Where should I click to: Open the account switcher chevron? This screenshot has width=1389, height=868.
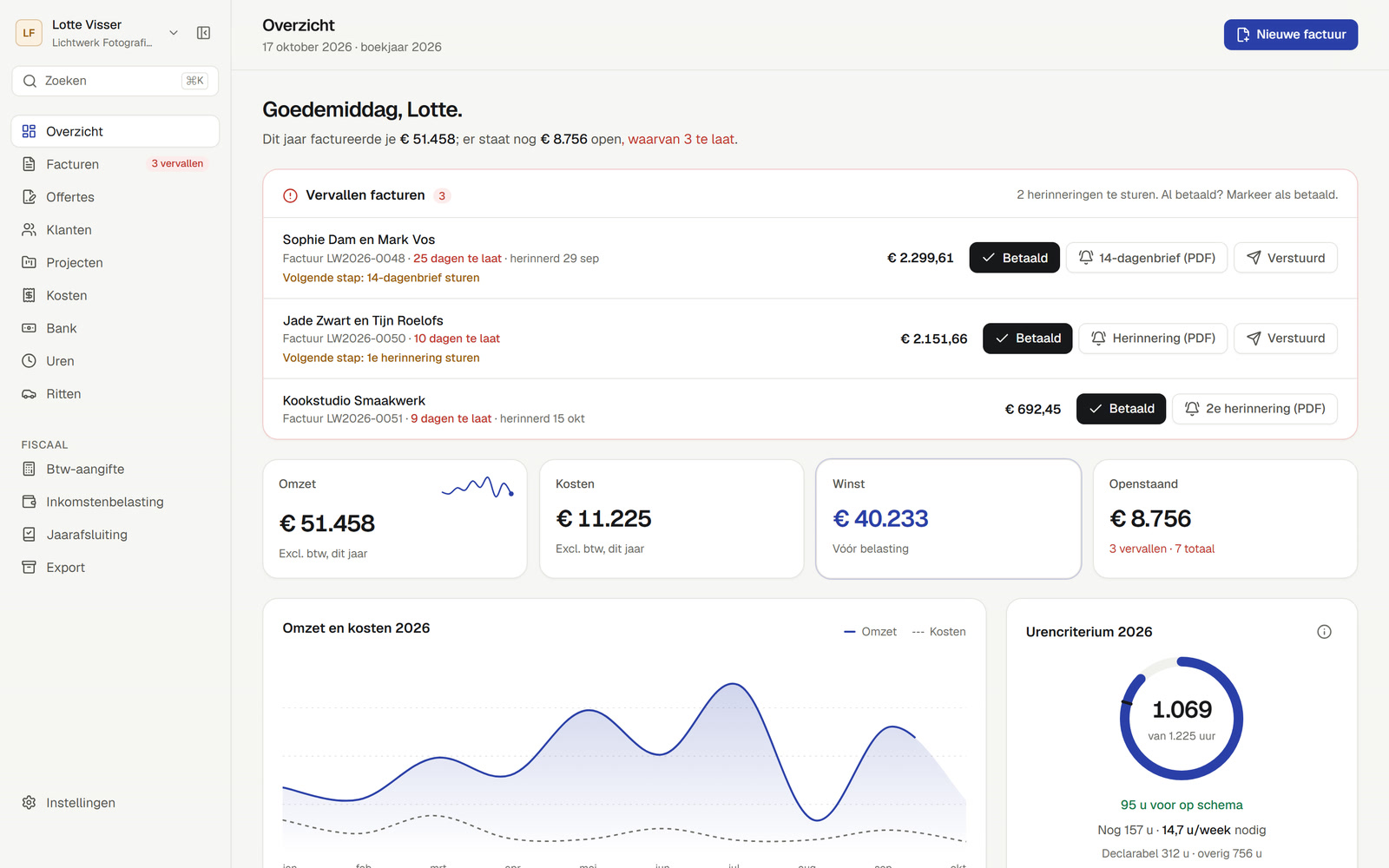click(174, 33)
